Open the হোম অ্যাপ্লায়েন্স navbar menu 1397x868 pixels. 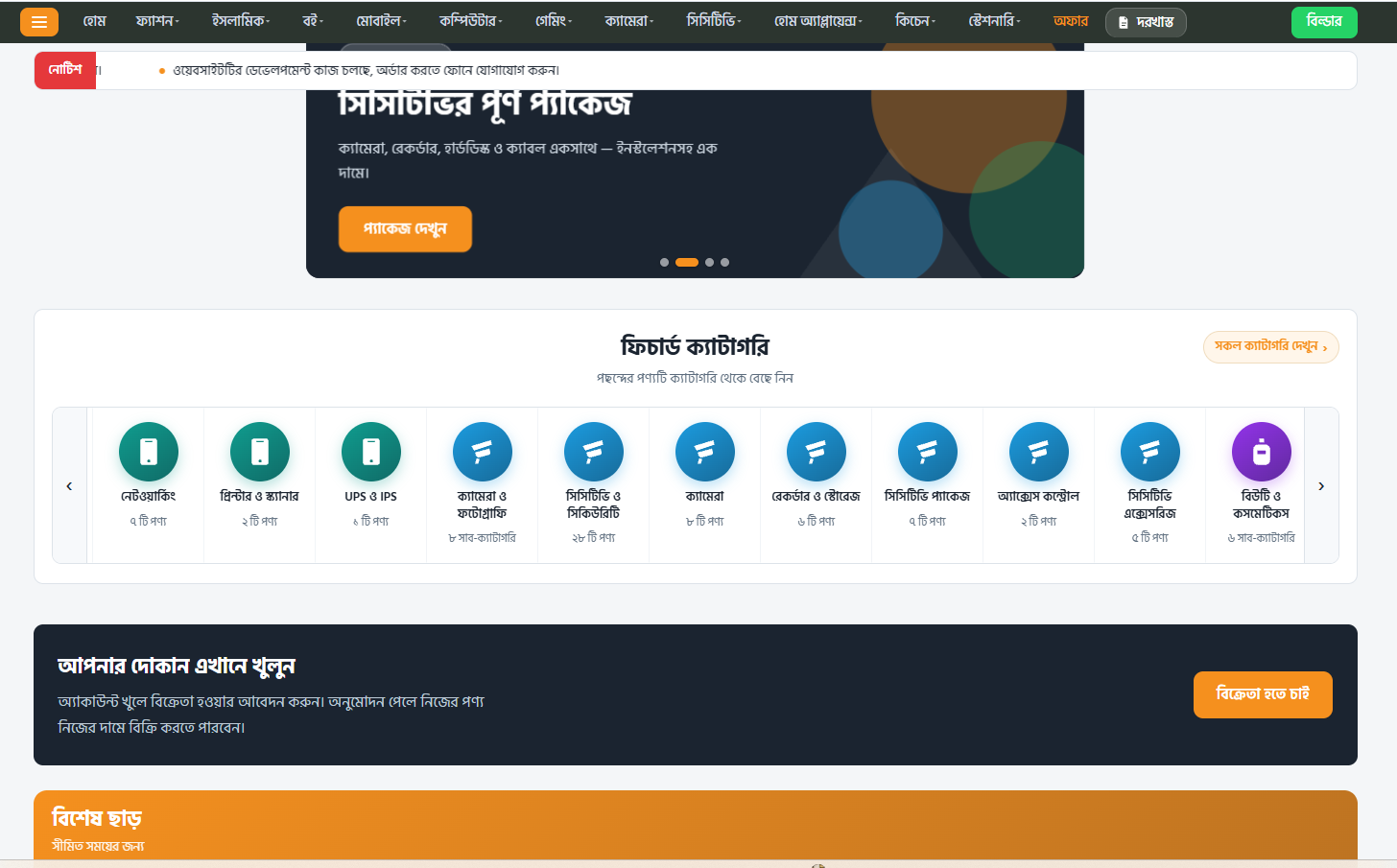tap(818, 21)
